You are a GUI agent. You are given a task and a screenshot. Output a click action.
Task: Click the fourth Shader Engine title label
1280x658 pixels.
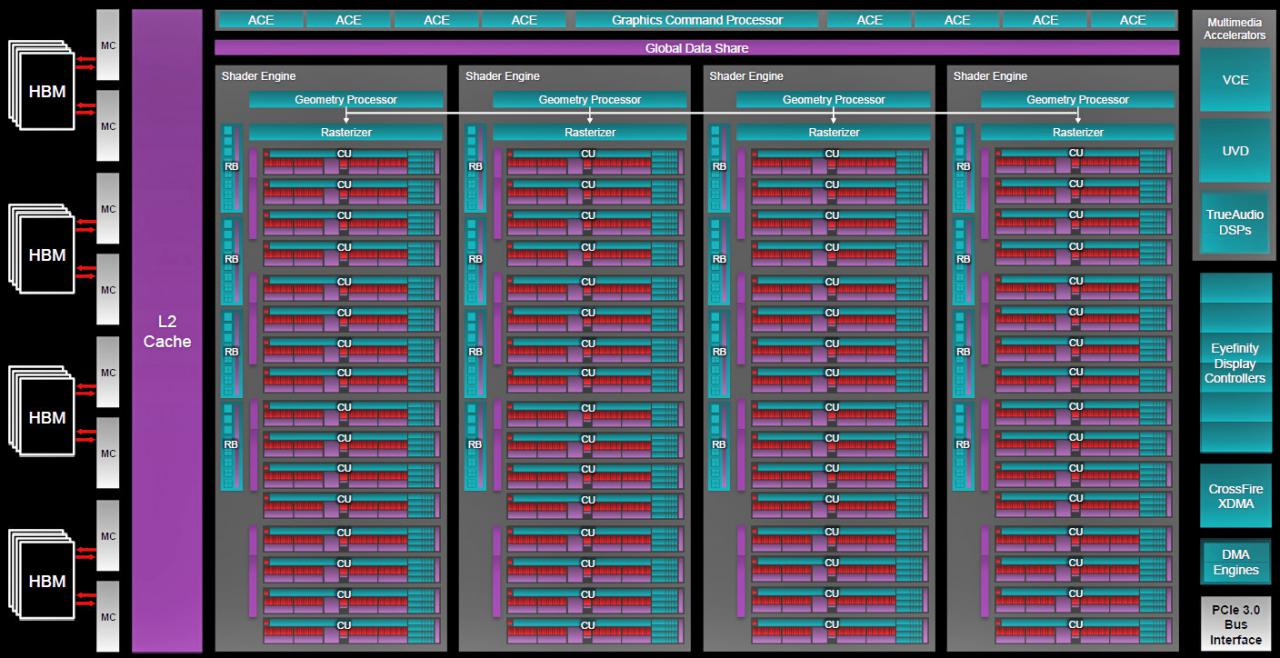990,76
